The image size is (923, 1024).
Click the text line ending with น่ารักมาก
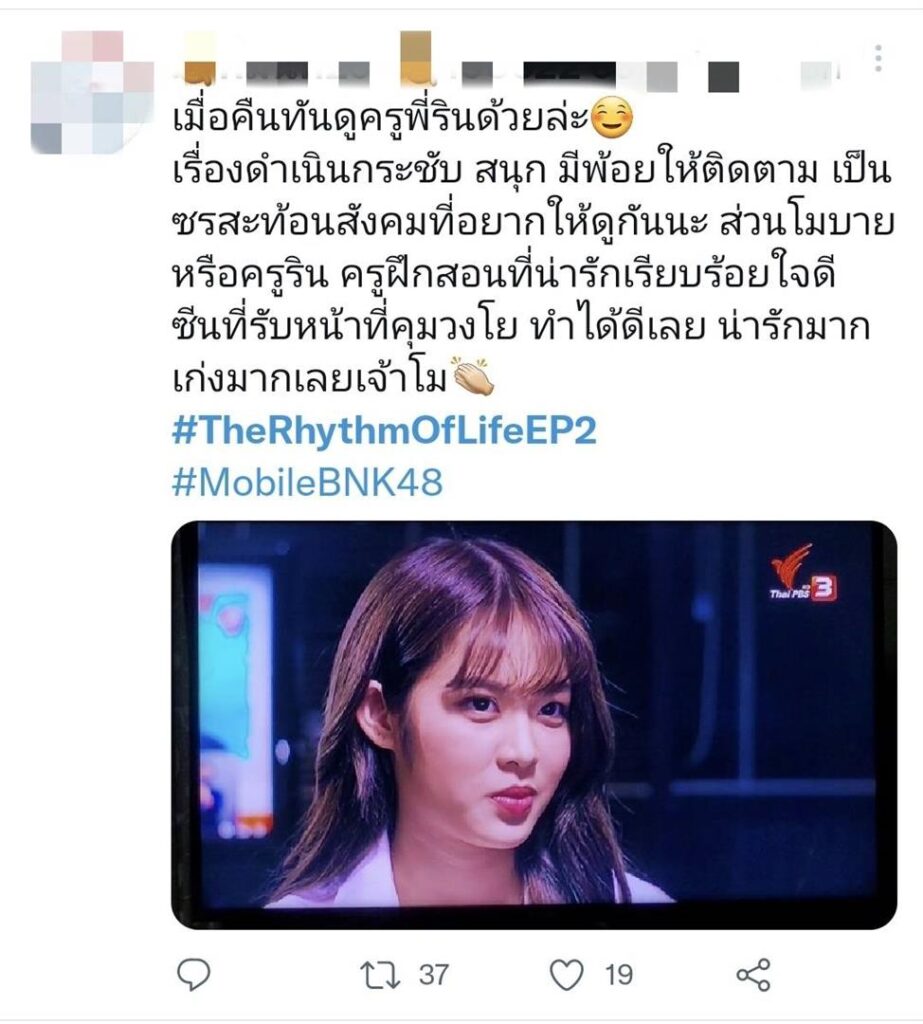coord(521,326)
